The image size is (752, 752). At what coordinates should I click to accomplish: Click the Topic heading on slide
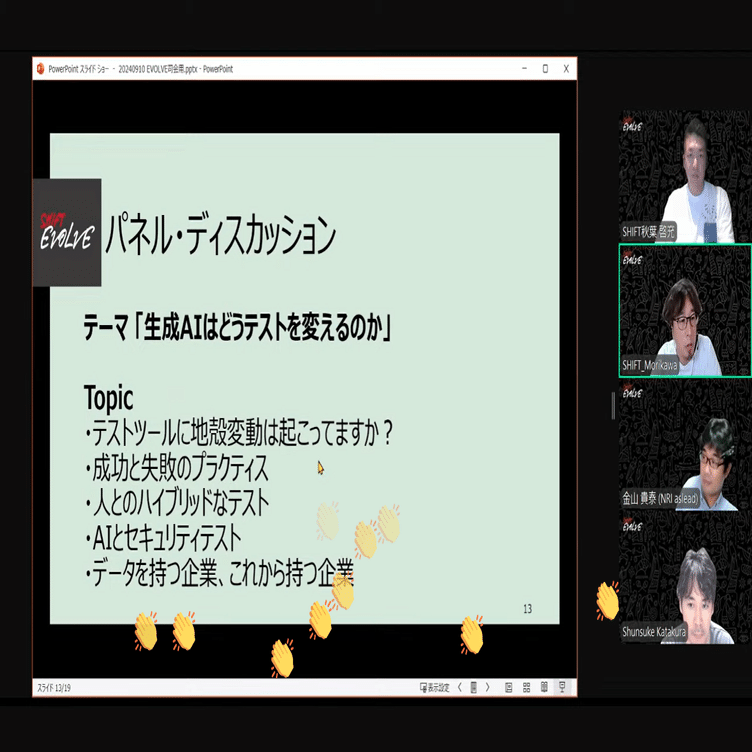tap(108, 398)
